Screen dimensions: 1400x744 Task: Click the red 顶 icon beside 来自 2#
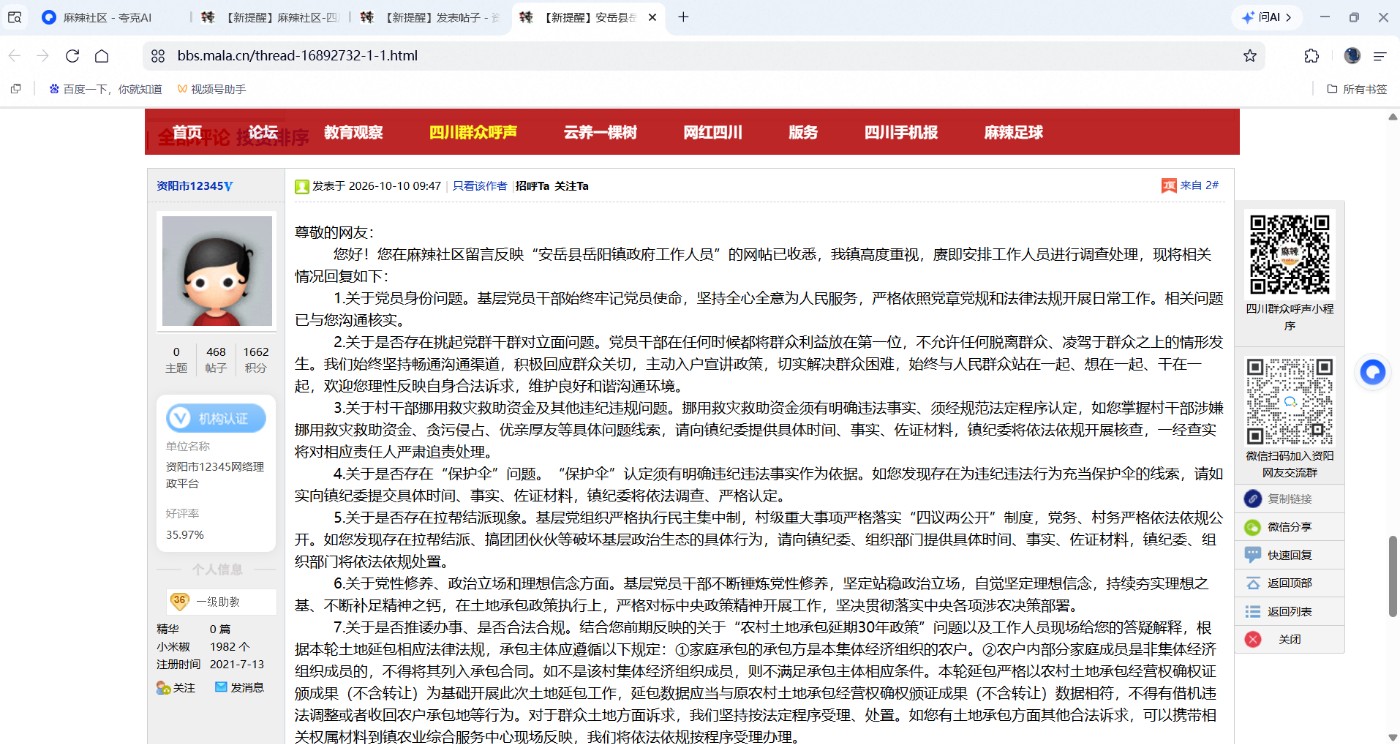click(x=1168, y=186)
